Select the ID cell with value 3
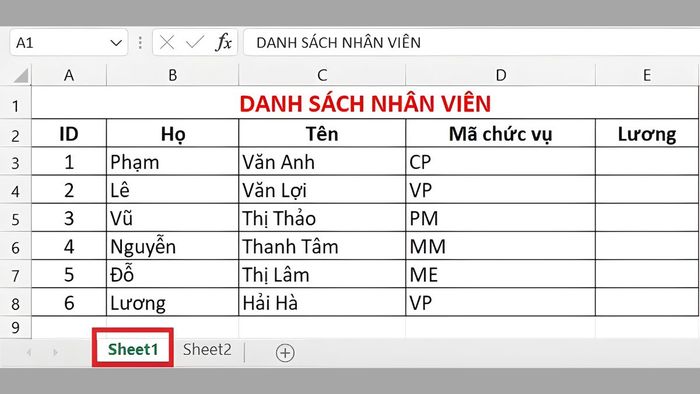 69,218
